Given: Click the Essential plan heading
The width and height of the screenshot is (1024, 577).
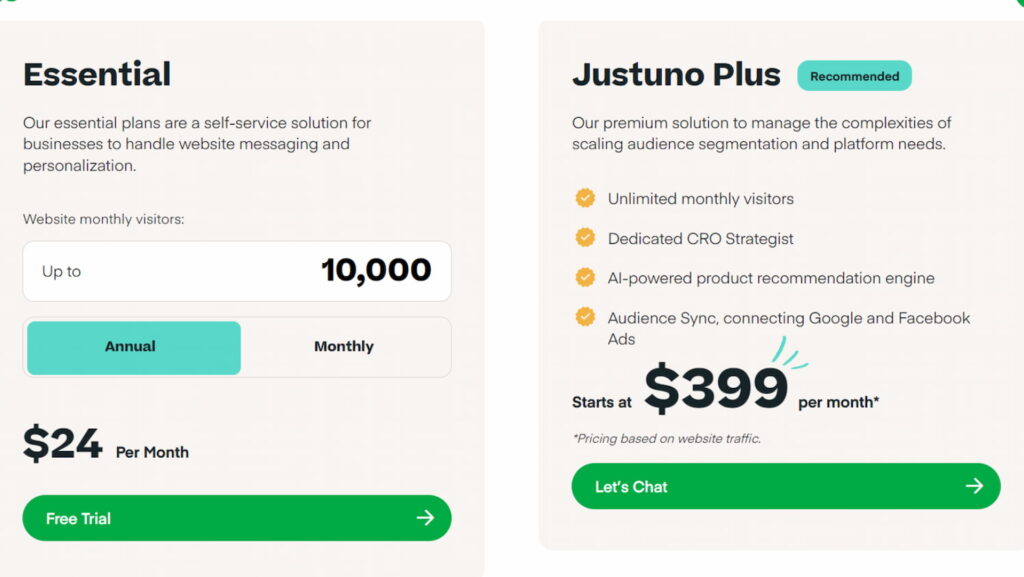Looking at the screenshot, I should (97, 74).
